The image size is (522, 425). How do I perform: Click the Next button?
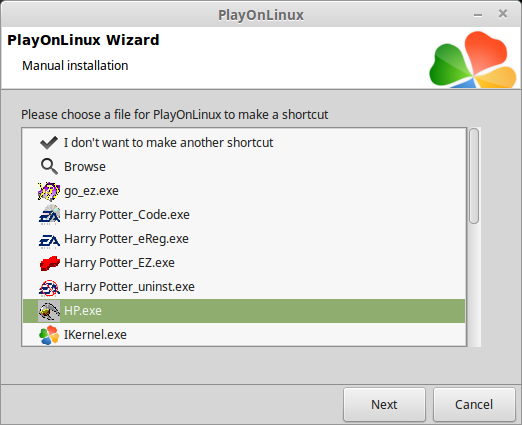pos(384,405)
